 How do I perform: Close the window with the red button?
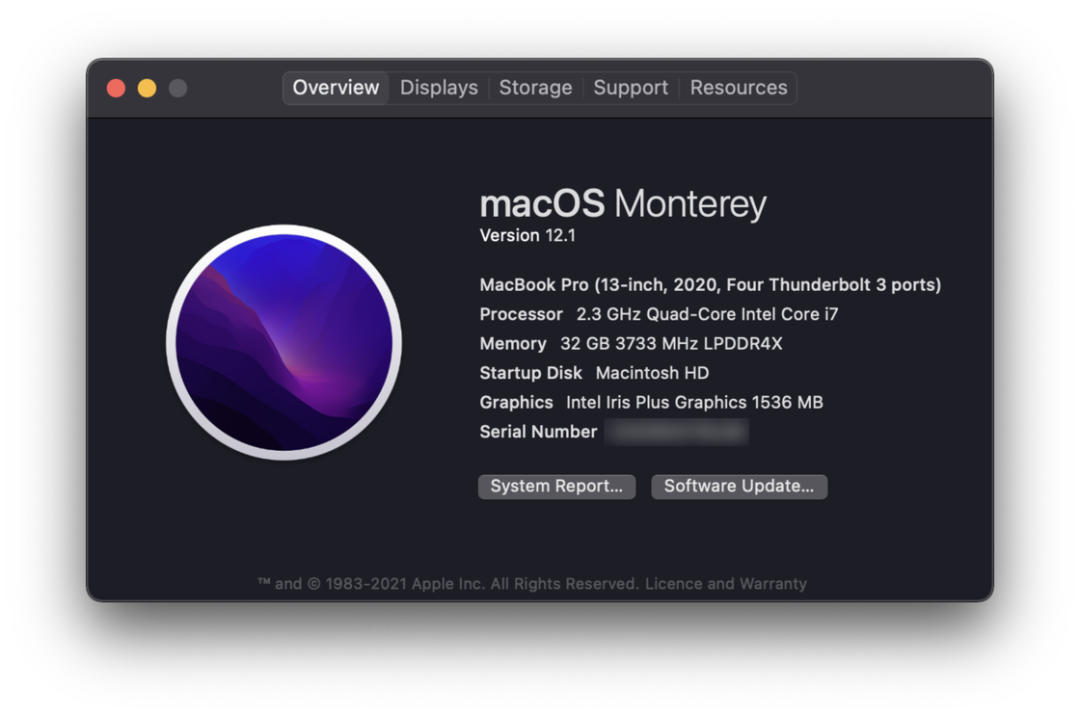(116, 88)
